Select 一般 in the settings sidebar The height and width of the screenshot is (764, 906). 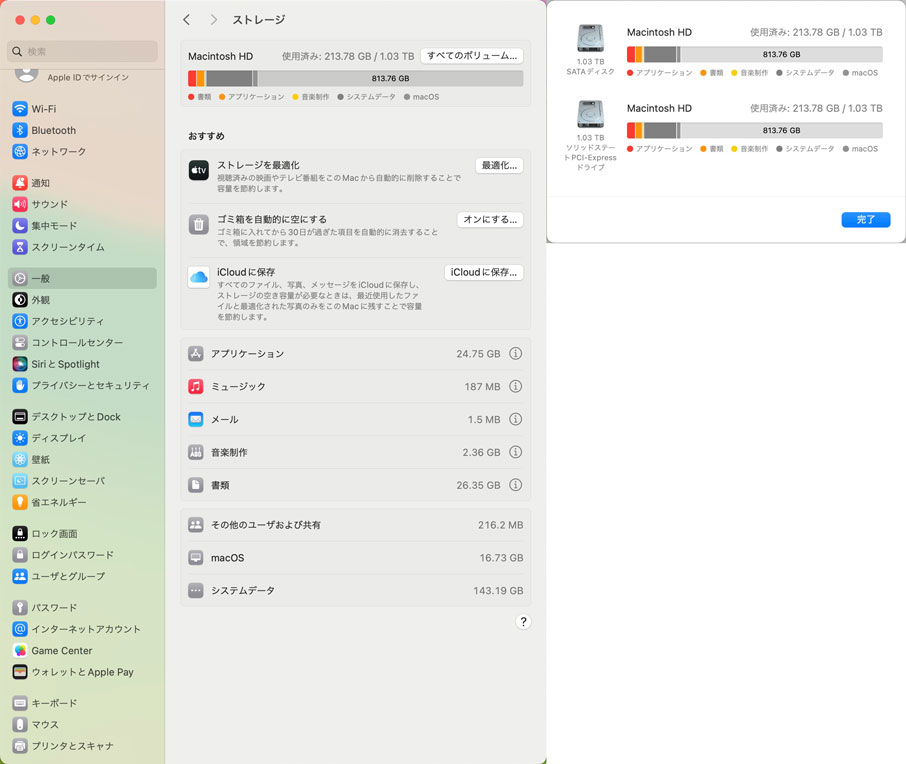pos(82,278)
